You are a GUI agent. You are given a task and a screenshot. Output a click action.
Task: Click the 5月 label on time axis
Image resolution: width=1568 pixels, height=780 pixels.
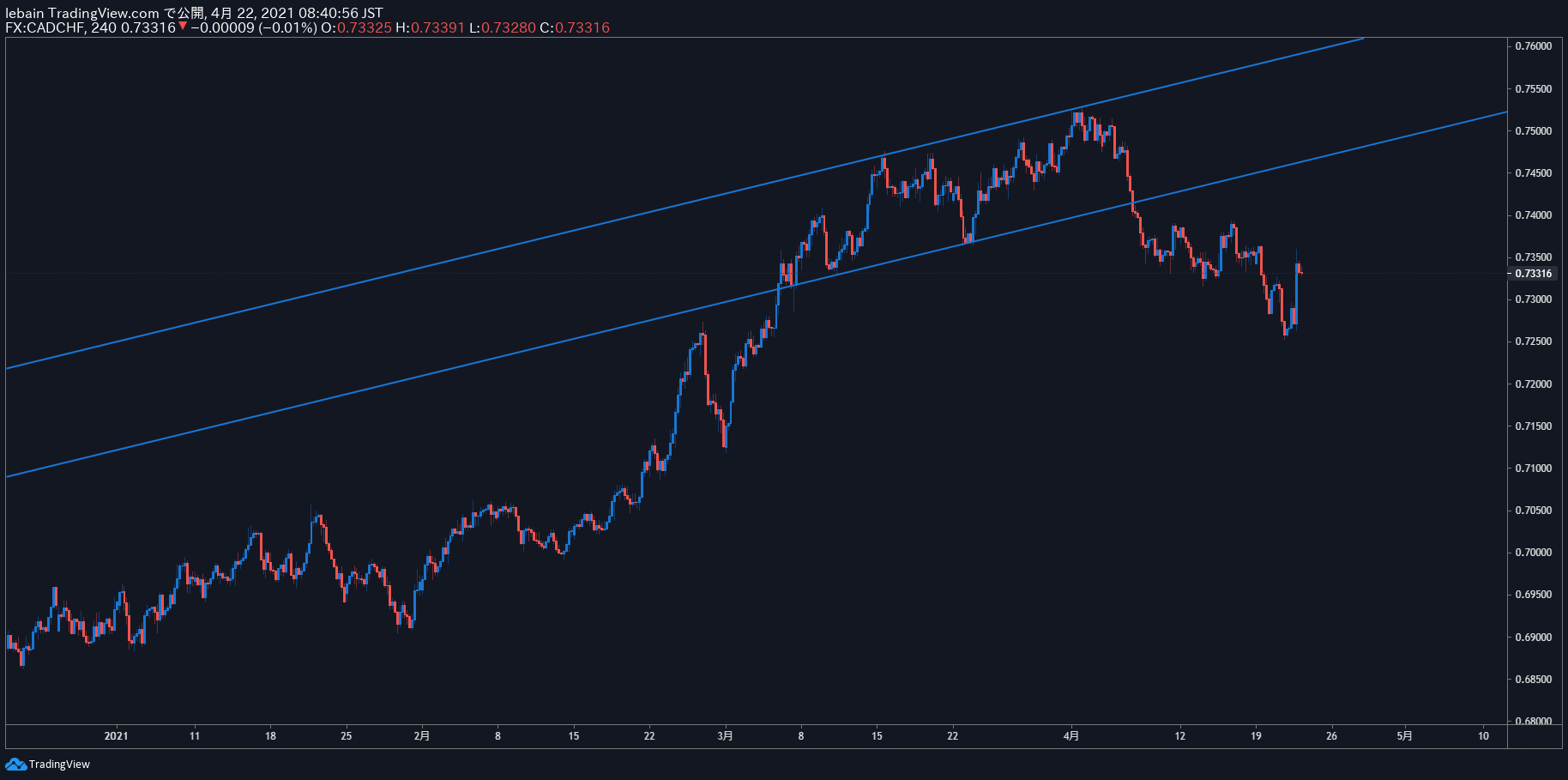(1404, 735)
